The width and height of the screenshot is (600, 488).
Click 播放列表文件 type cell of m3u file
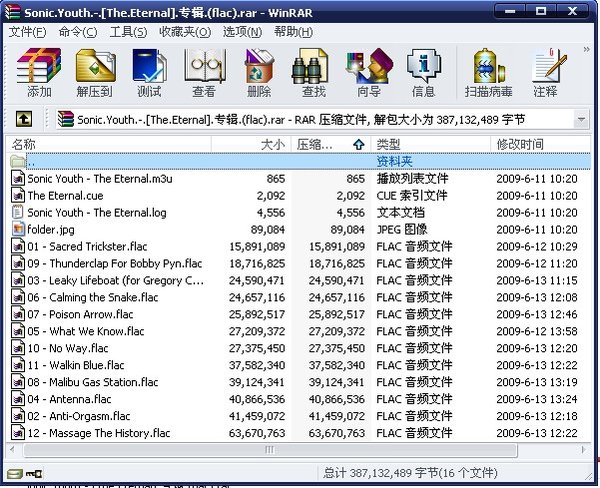coord(412,178)
